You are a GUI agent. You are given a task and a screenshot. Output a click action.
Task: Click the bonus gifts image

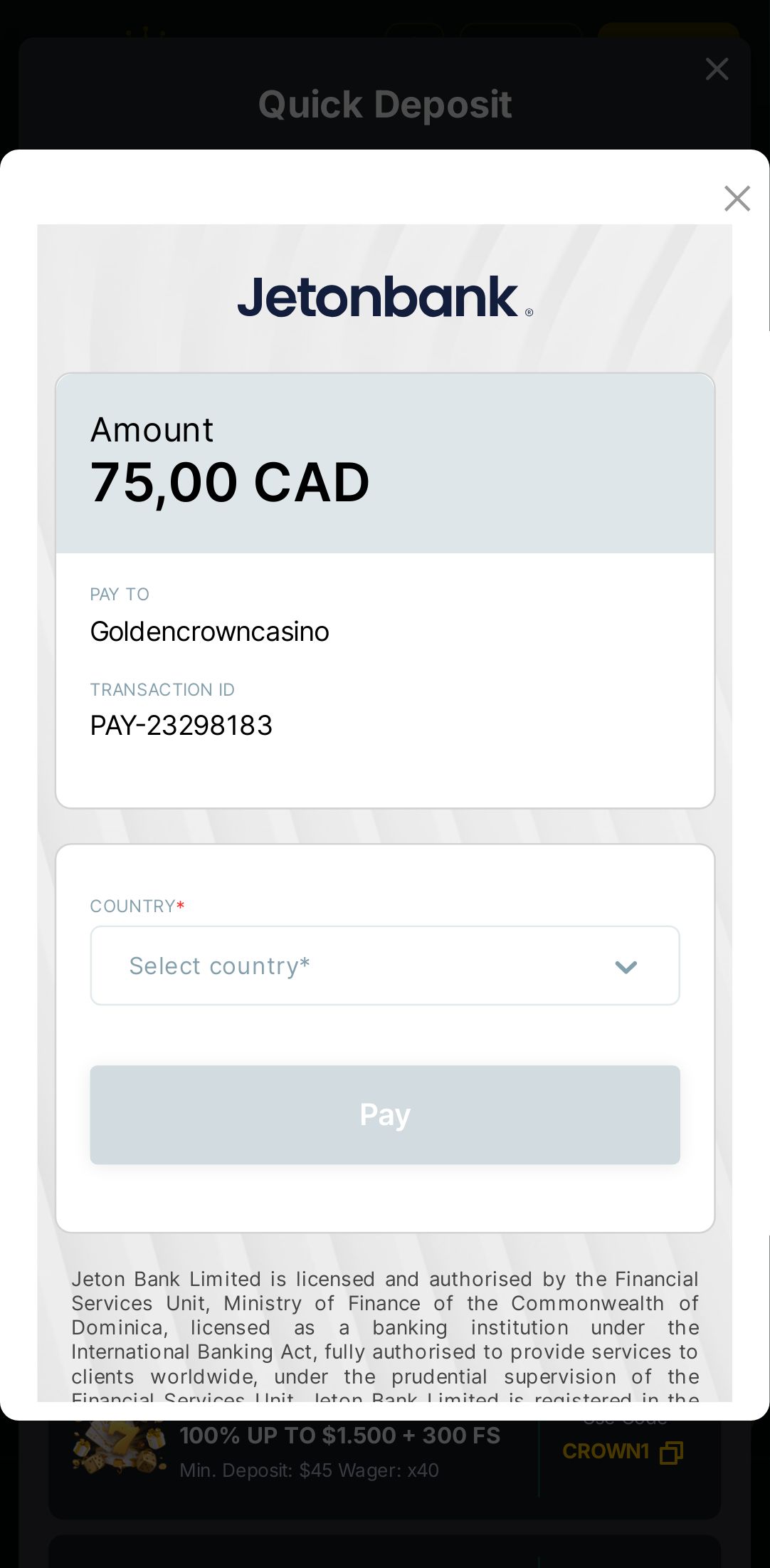pyautogui.click(x=119, y=1448)
